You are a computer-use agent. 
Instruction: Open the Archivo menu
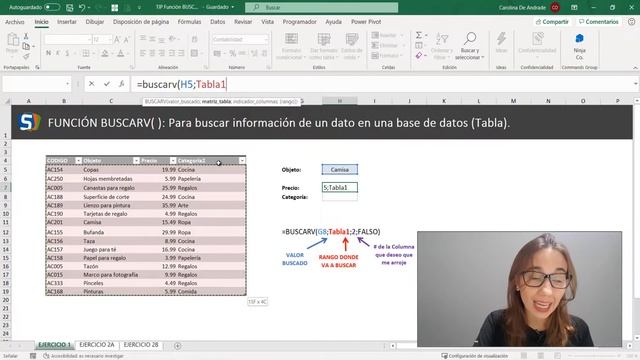tap(15, 22)
